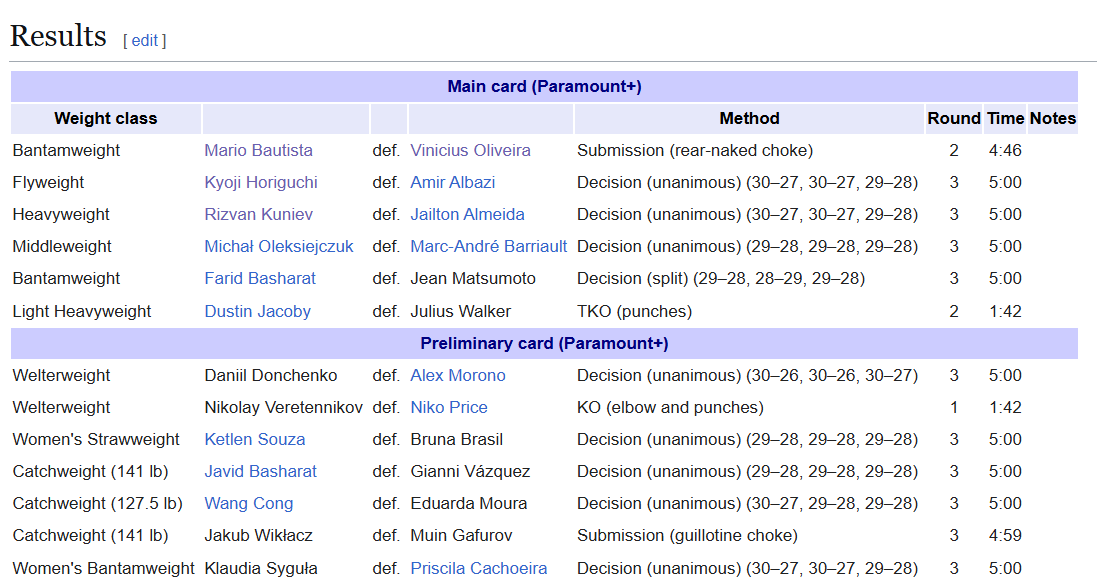1097x581 pixels.
Task: Click the Preliminary card (Paramount+) header
Action: point(544,343)
